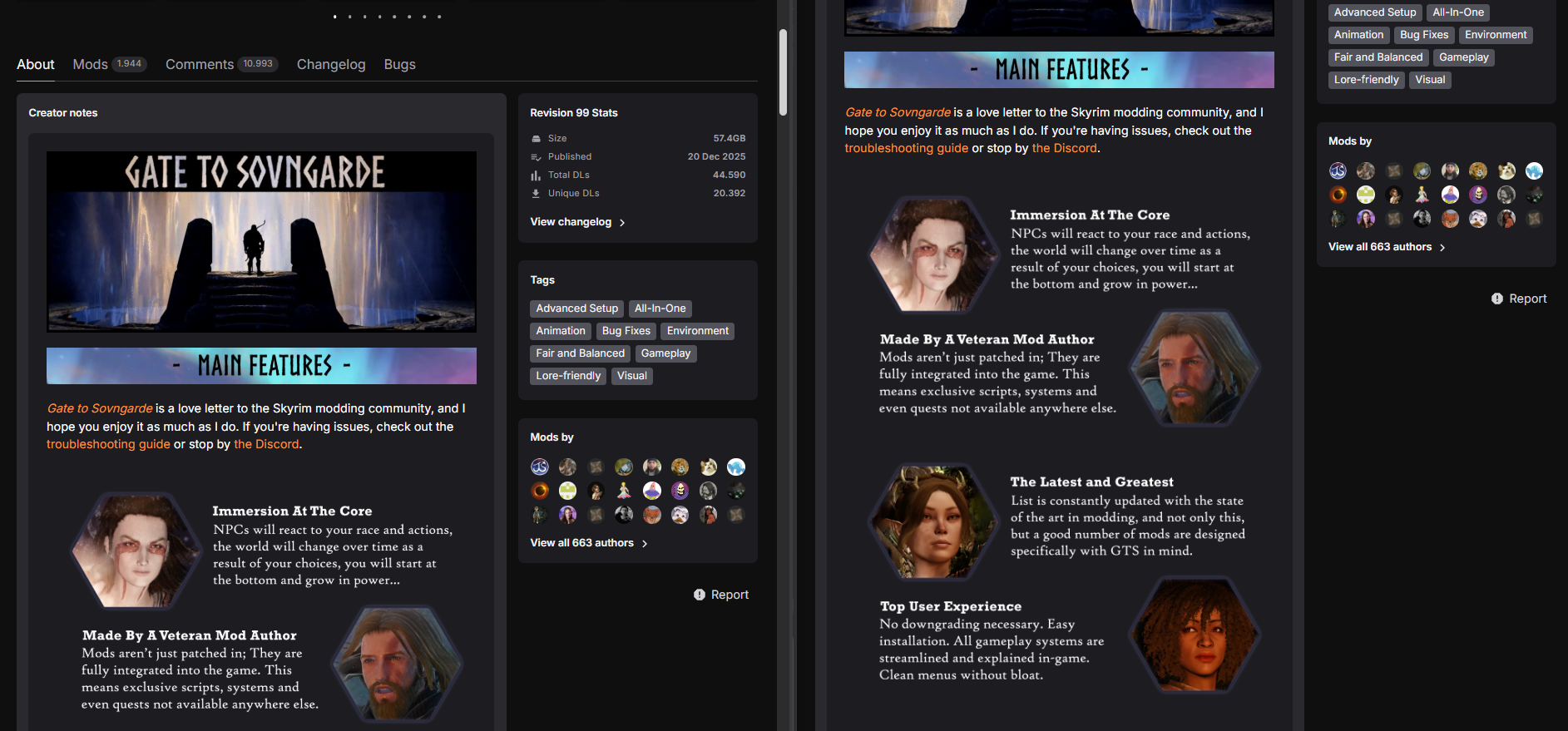
Task: Open the Gate to Sovngarde banner image, left page
Action: coord(261,242)
